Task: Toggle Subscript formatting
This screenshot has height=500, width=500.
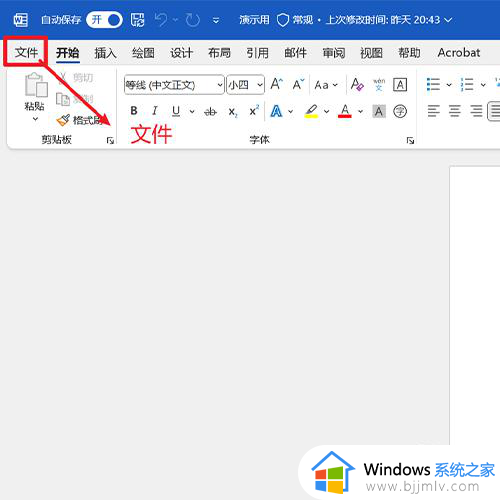Action: [x=233, y=112]
